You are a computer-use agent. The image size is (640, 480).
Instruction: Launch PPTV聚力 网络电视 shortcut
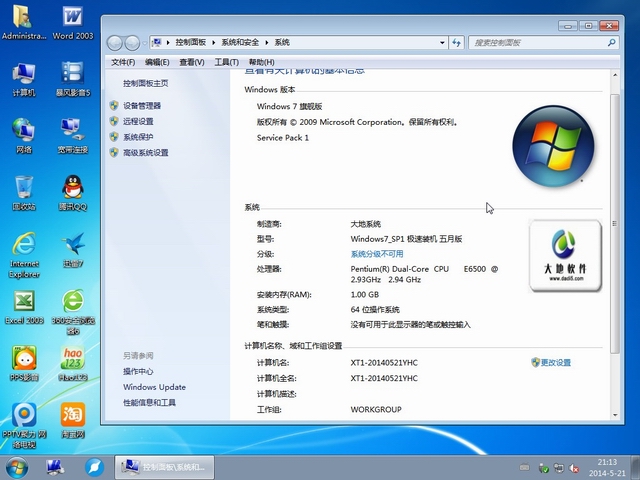click(24, 425)
